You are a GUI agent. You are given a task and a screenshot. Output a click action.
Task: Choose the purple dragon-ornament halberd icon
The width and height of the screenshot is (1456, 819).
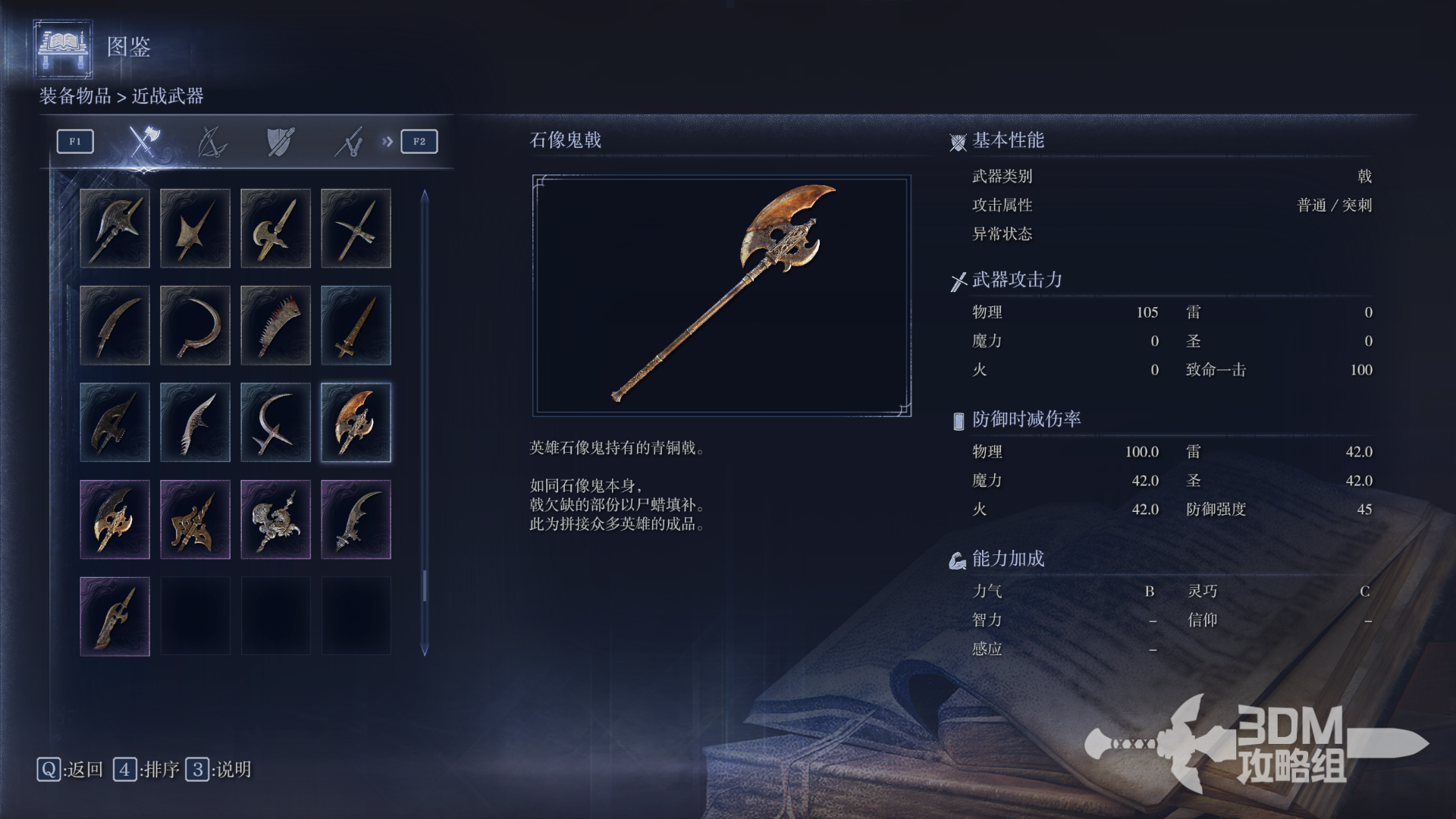[275, 519]
